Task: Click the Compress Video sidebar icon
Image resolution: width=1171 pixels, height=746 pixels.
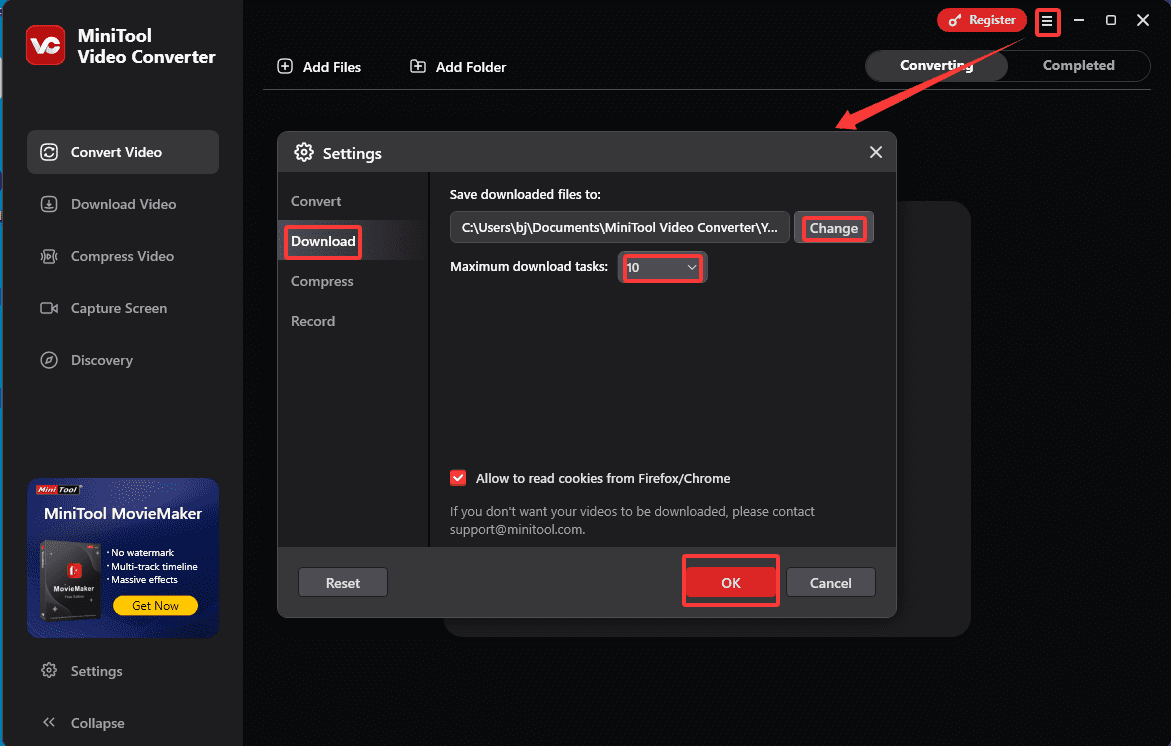Action: click(49, 256)
